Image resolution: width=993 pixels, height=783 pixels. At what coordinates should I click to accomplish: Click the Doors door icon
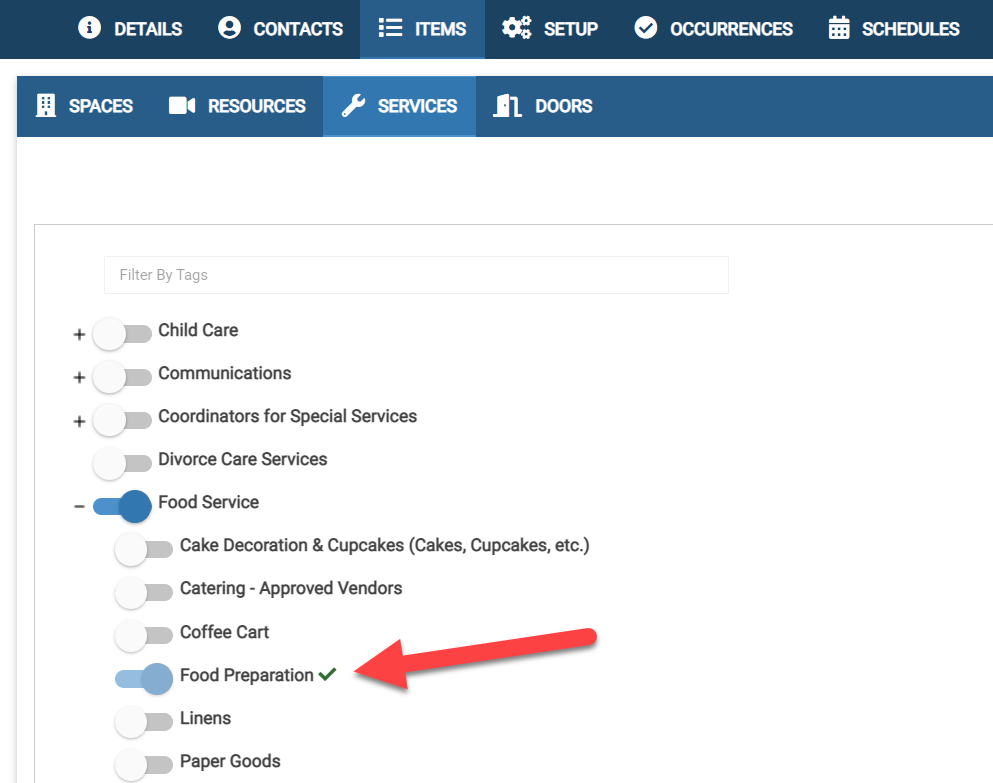pos(508,106)
